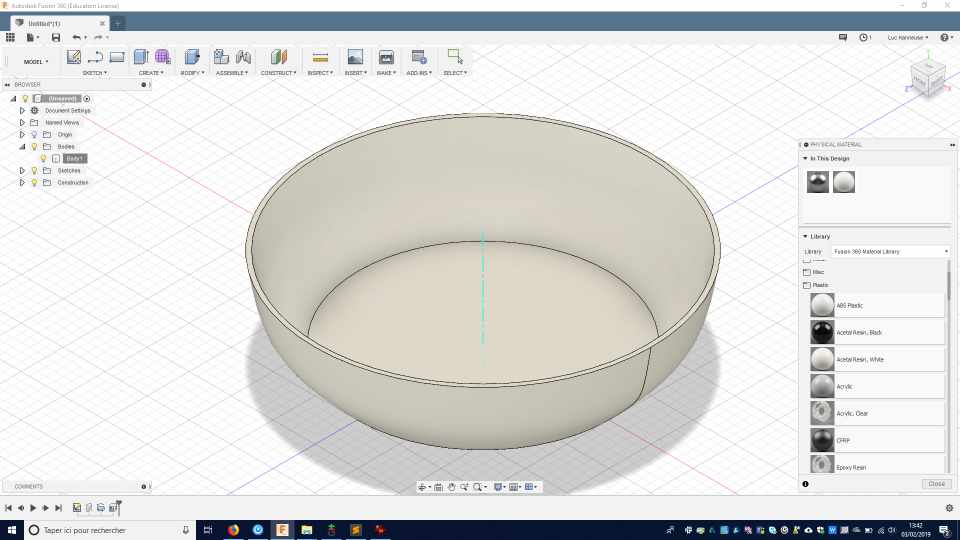Open the Orbit navigation tool
The width and height of the screenshot is (960, 540).
click(422, 487)
